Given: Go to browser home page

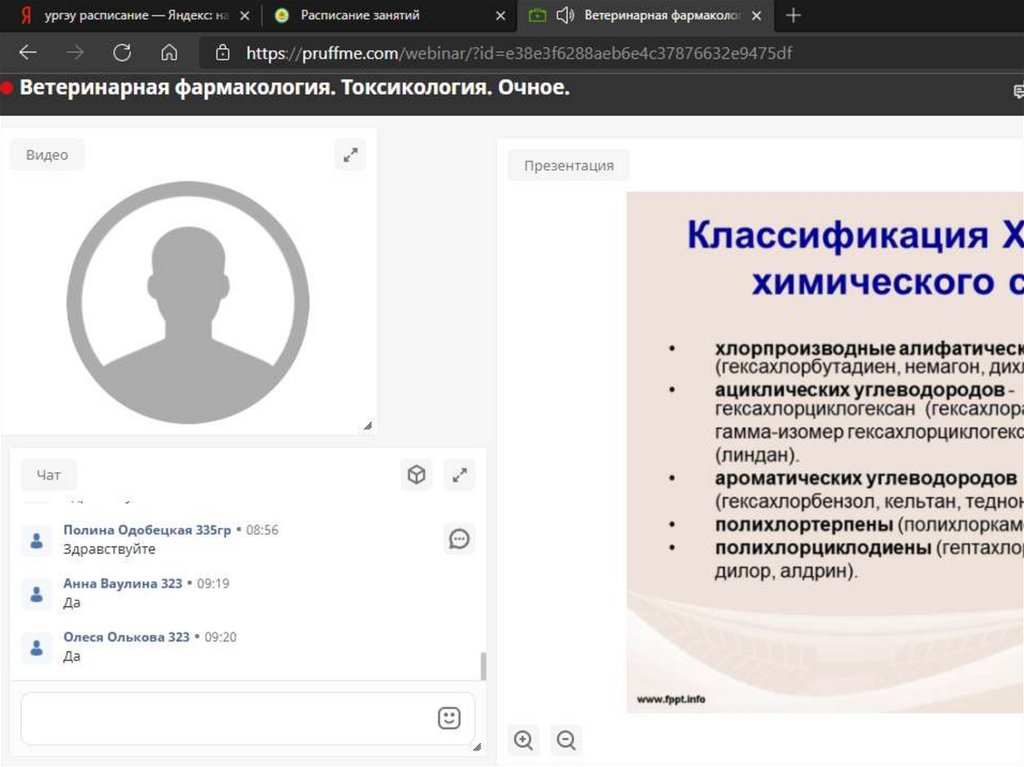Looking at the screenshot, I should pyautogui.click(x=169, y=53).
